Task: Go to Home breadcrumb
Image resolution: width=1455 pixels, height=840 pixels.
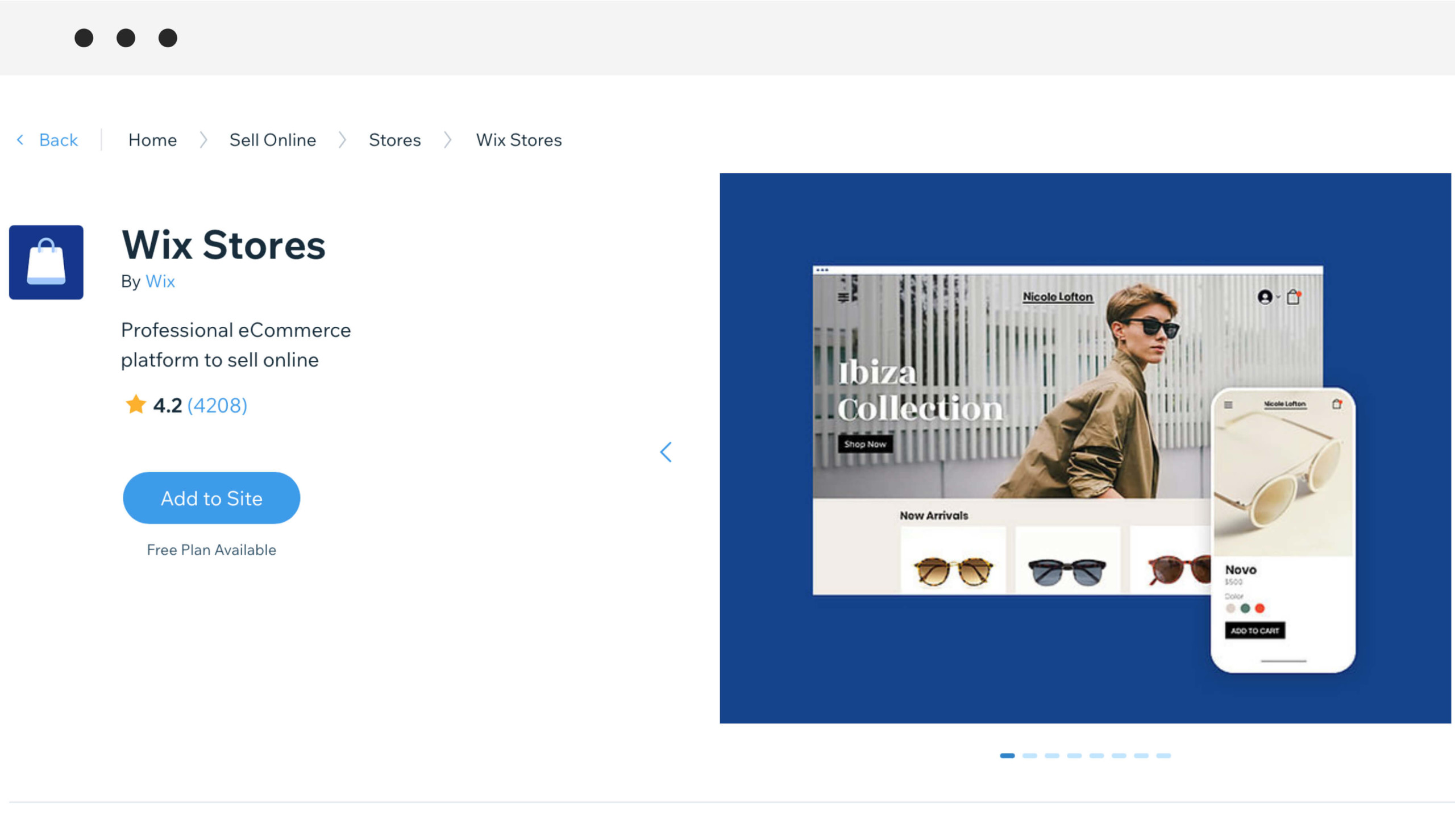Action: pos(152,140)
